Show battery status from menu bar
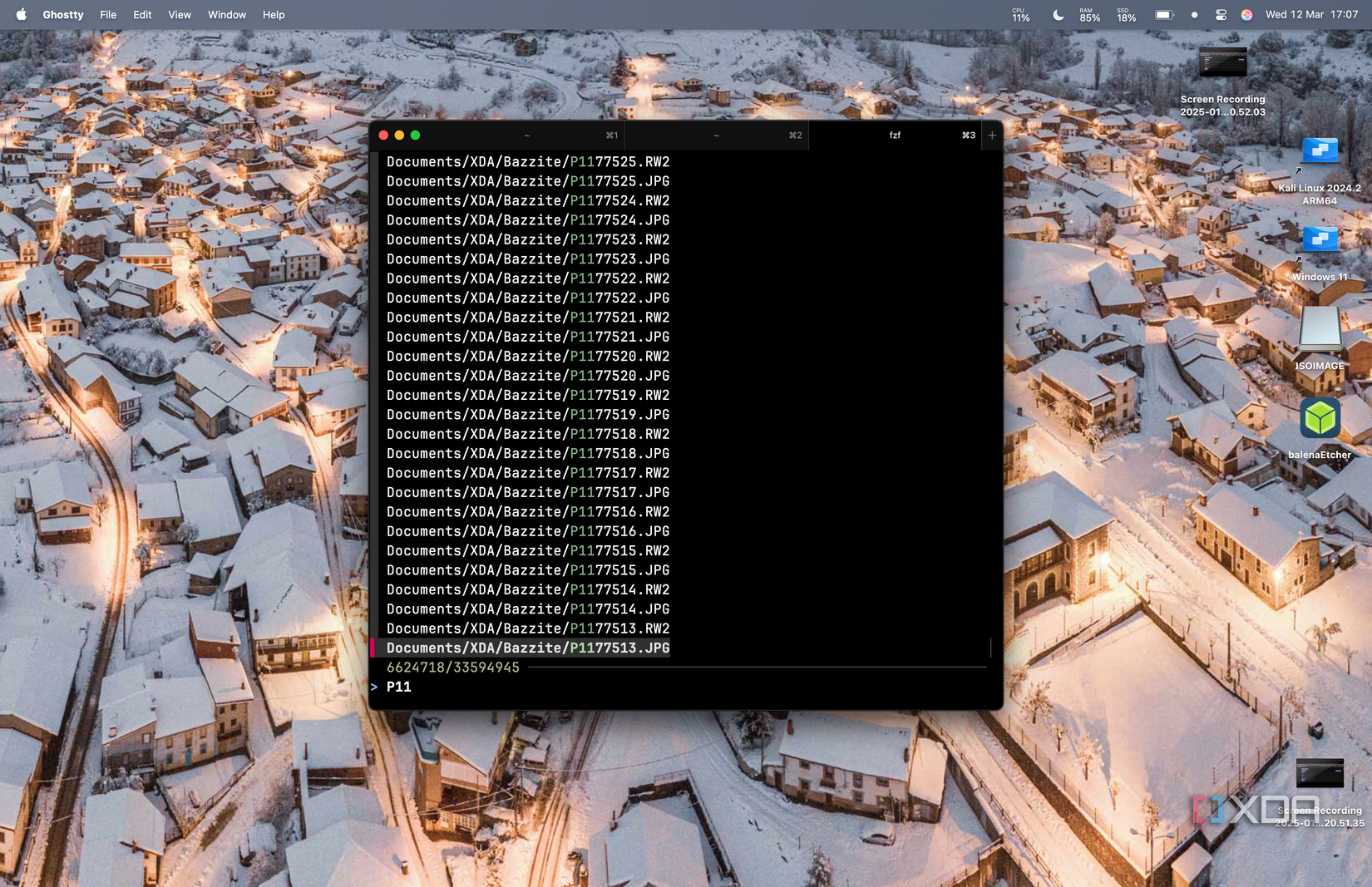1372x887 pixels. 1164,15
